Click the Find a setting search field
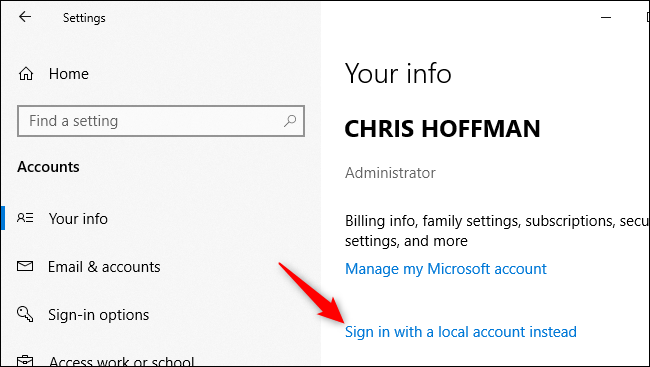Viewport: 650px width, 367px height. pyautogui.click(x=161, y=121)
